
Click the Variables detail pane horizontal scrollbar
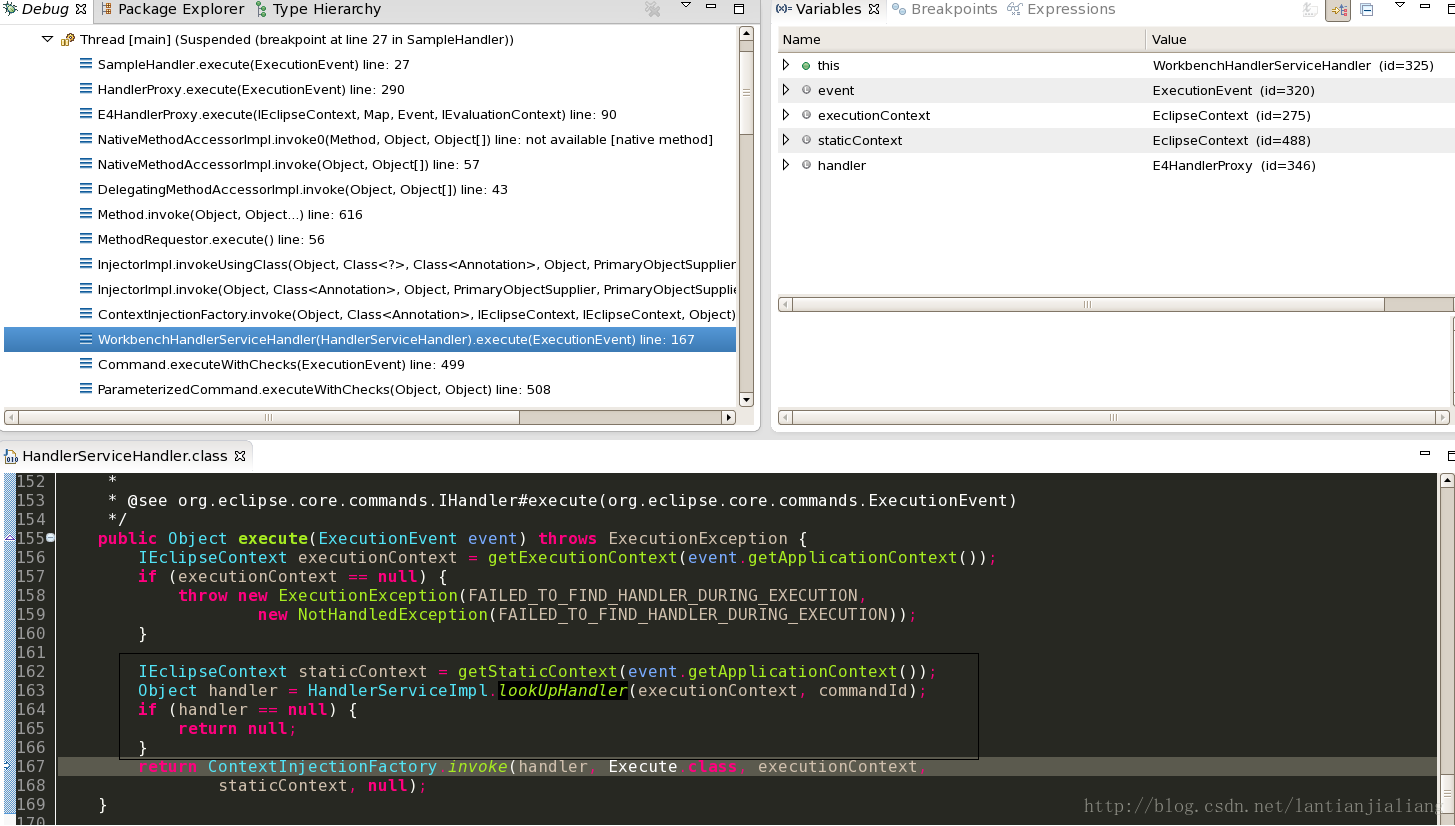click(x=1113, y=417)
